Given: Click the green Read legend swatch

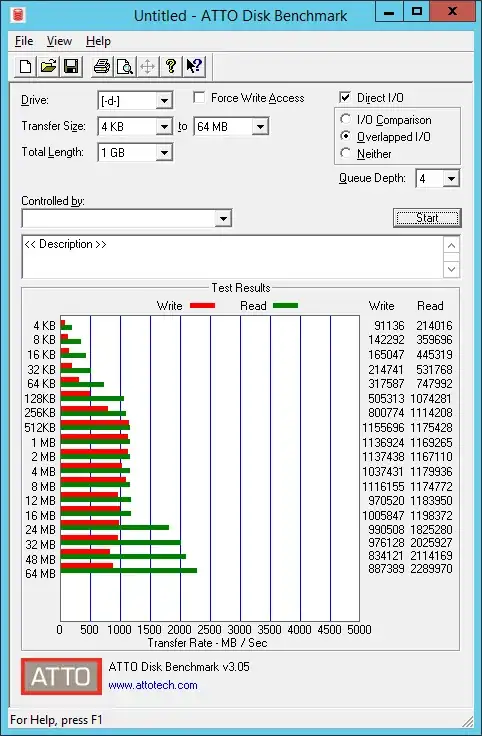Looking at the screenshot, I should pyautogui.click(x=285, y=306).
